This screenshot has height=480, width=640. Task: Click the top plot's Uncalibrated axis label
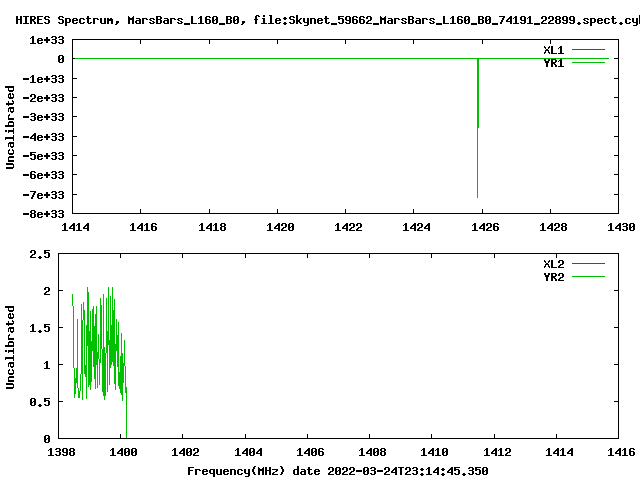coord(10,127)
